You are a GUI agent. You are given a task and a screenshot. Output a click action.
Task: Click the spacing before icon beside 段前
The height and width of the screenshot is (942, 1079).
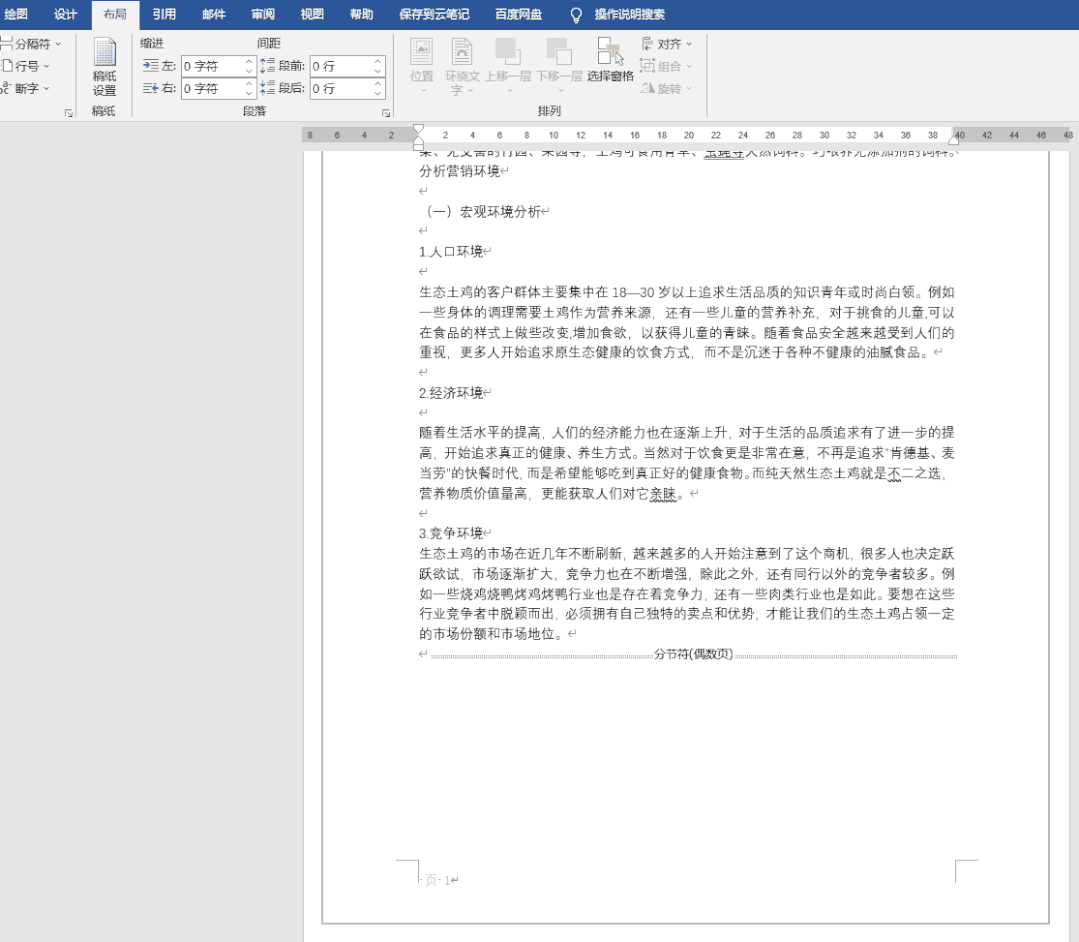pos(268,66)
